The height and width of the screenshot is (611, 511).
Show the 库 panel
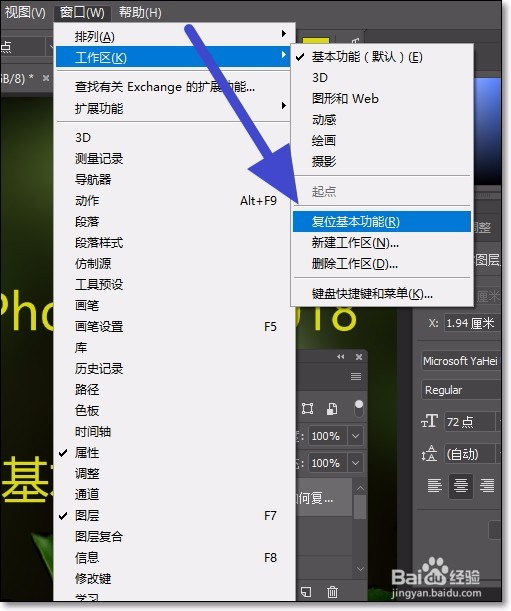[174, 348]
